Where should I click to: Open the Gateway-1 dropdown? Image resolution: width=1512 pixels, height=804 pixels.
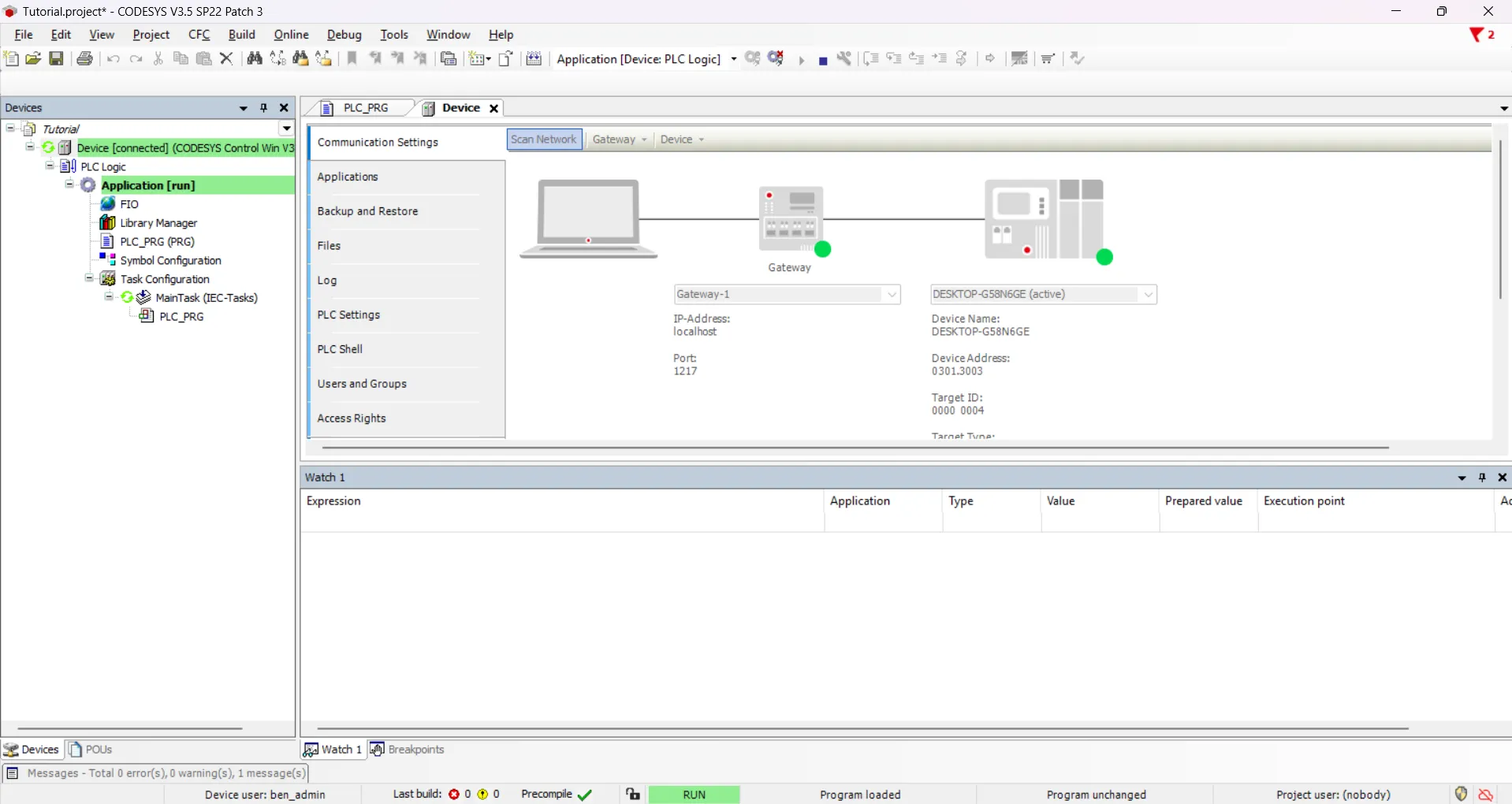(892, 295)
